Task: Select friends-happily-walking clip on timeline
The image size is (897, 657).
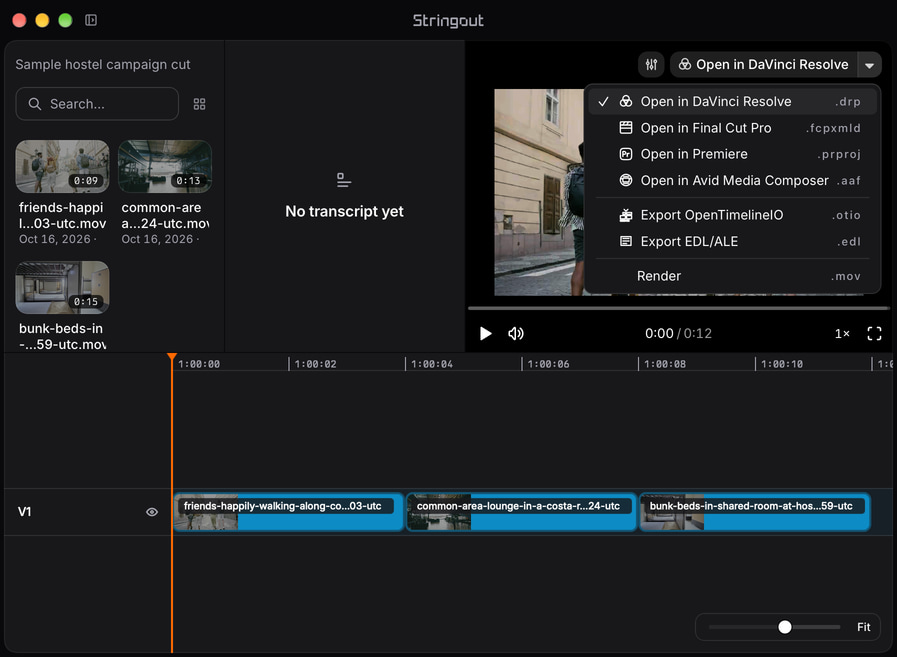Action: (x=289, y=512)
